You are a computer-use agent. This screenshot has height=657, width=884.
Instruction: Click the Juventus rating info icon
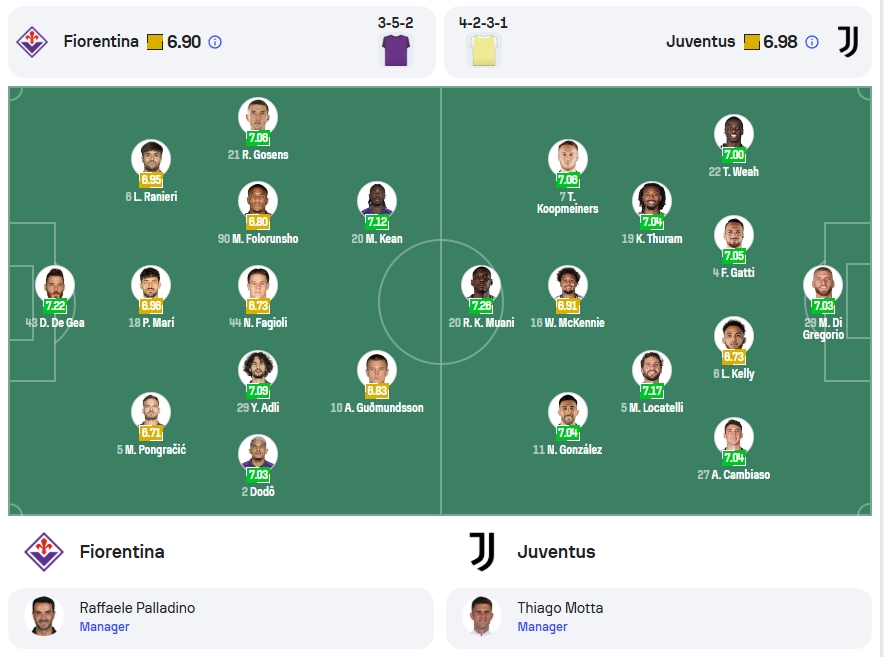(x=811, y=42)
